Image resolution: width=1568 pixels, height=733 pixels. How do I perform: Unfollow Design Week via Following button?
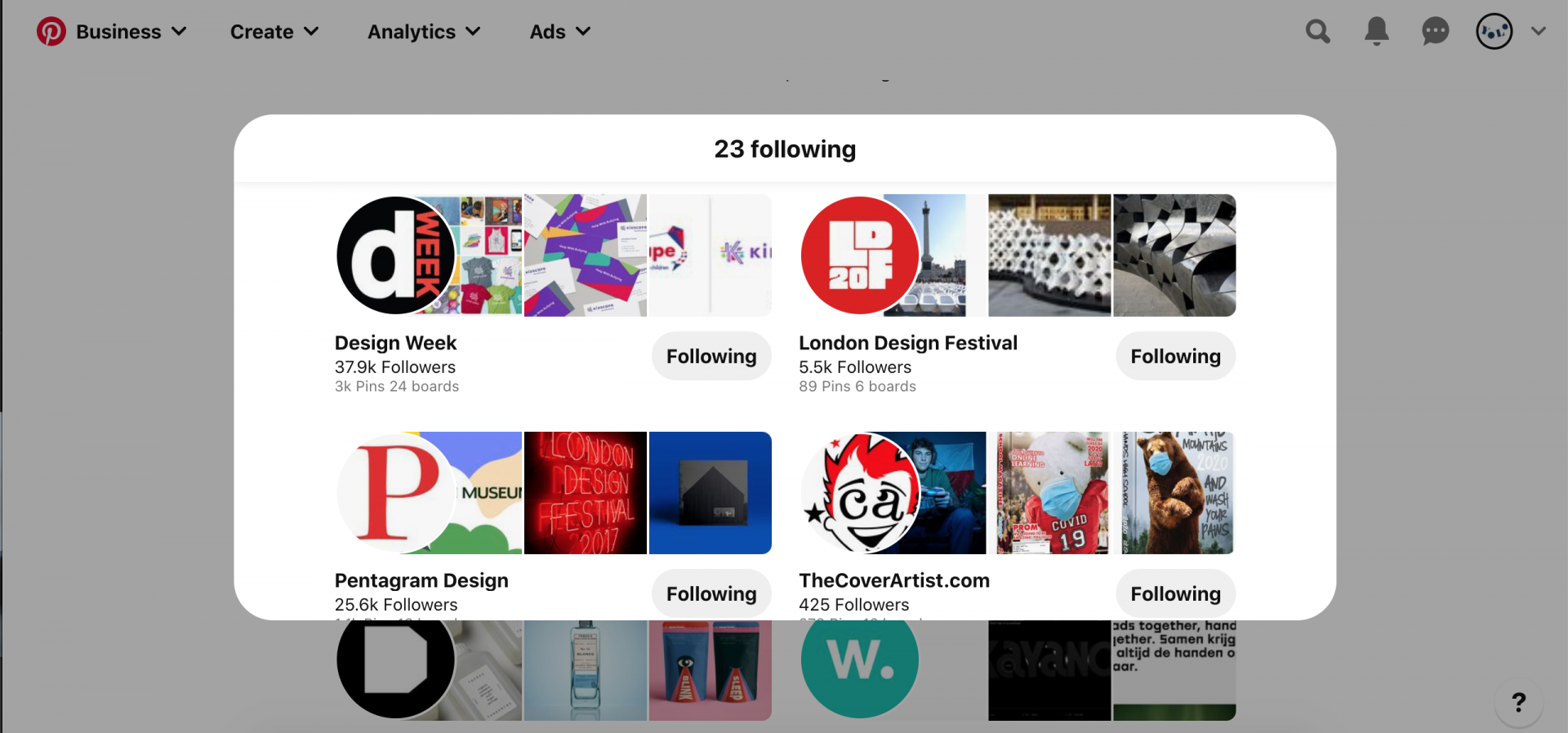pyautogui.click(x=711, y=356)
